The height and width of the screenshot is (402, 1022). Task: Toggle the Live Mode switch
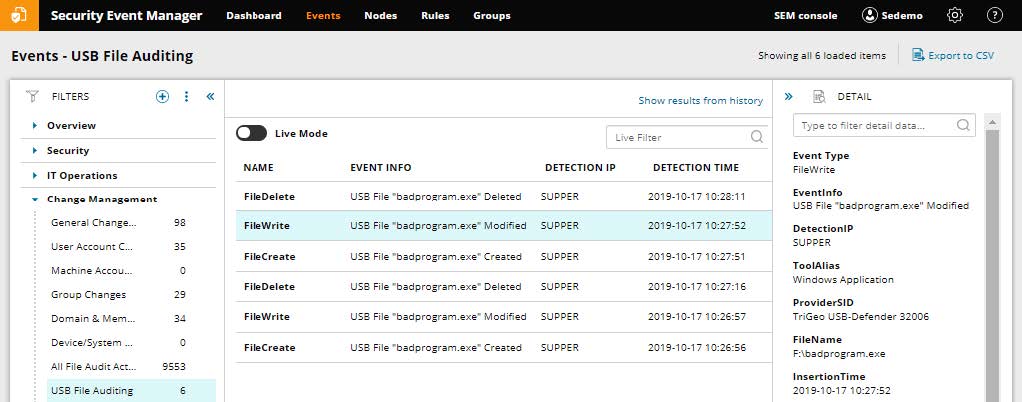[x=252, y=134]
